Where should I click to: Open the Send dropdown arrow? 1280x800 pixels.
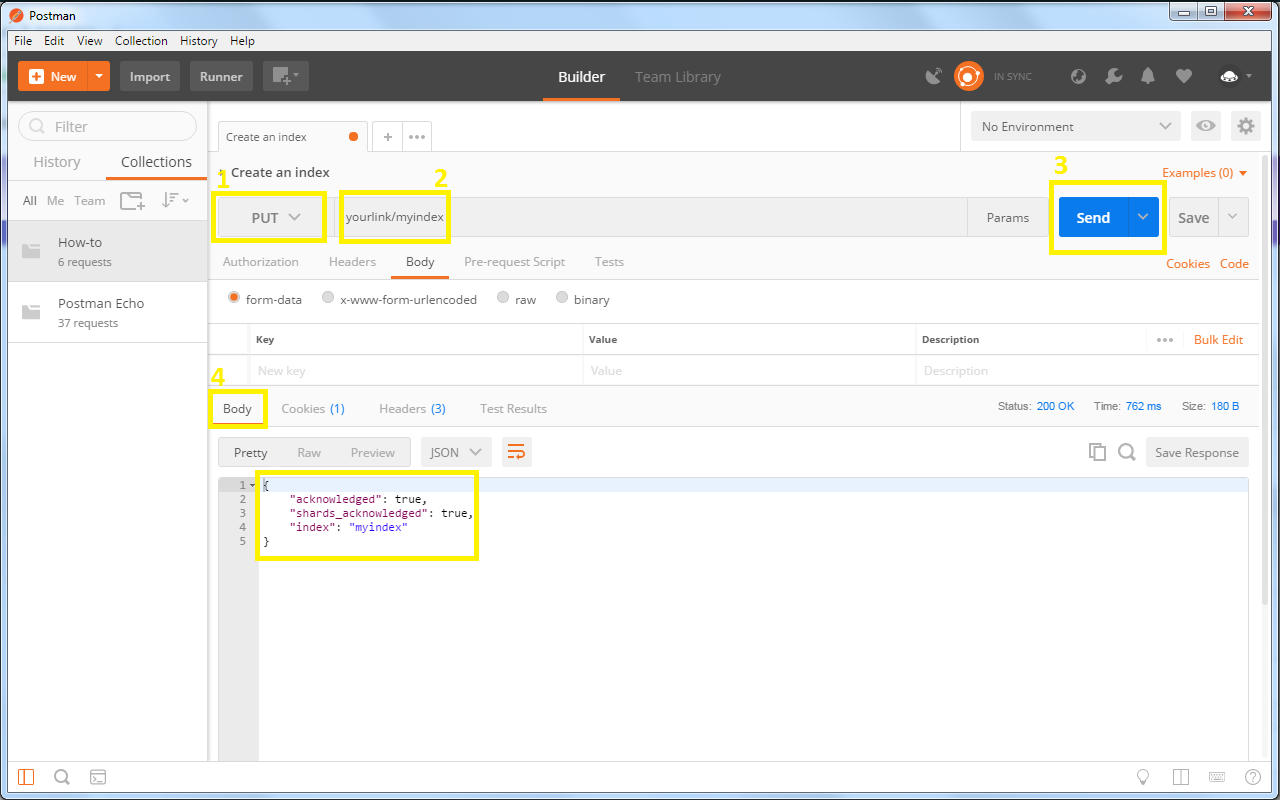point(1143,217)
